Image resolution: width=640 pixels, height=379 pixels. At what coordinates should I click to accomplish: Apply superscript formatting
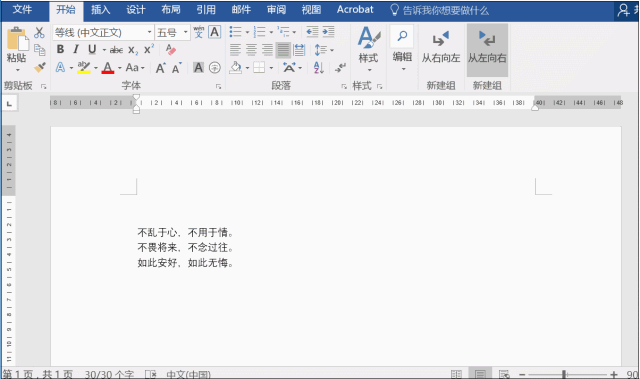(149, 49)
